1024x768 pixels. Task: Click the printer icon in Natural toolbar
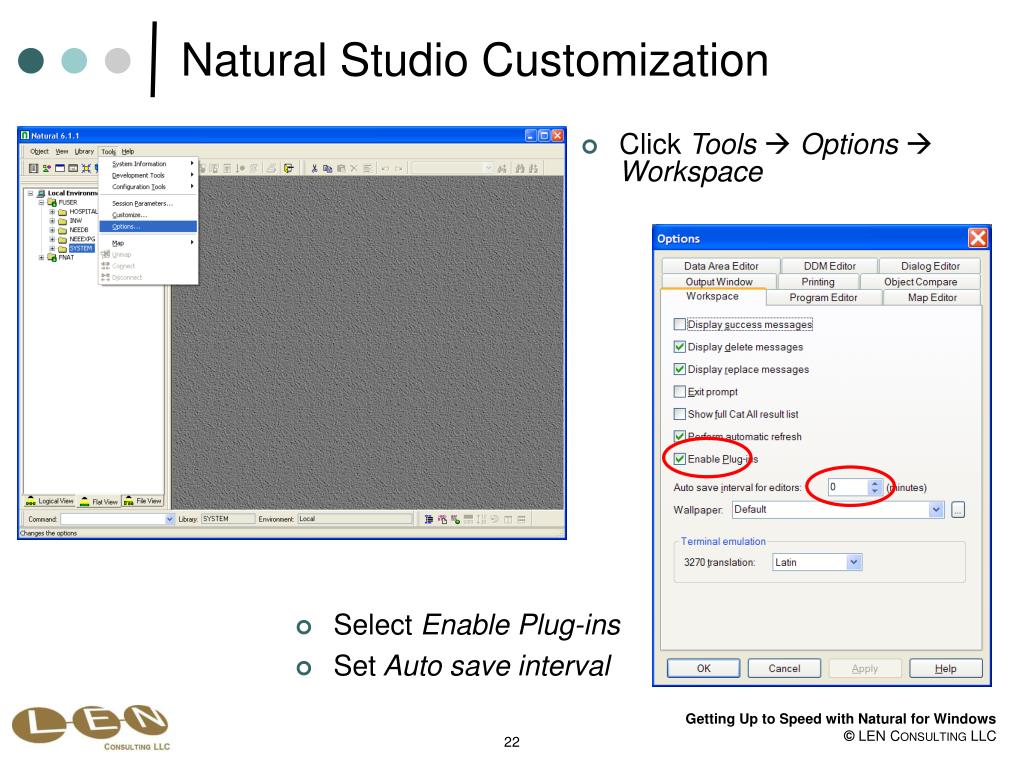click(x=271, y=168)
